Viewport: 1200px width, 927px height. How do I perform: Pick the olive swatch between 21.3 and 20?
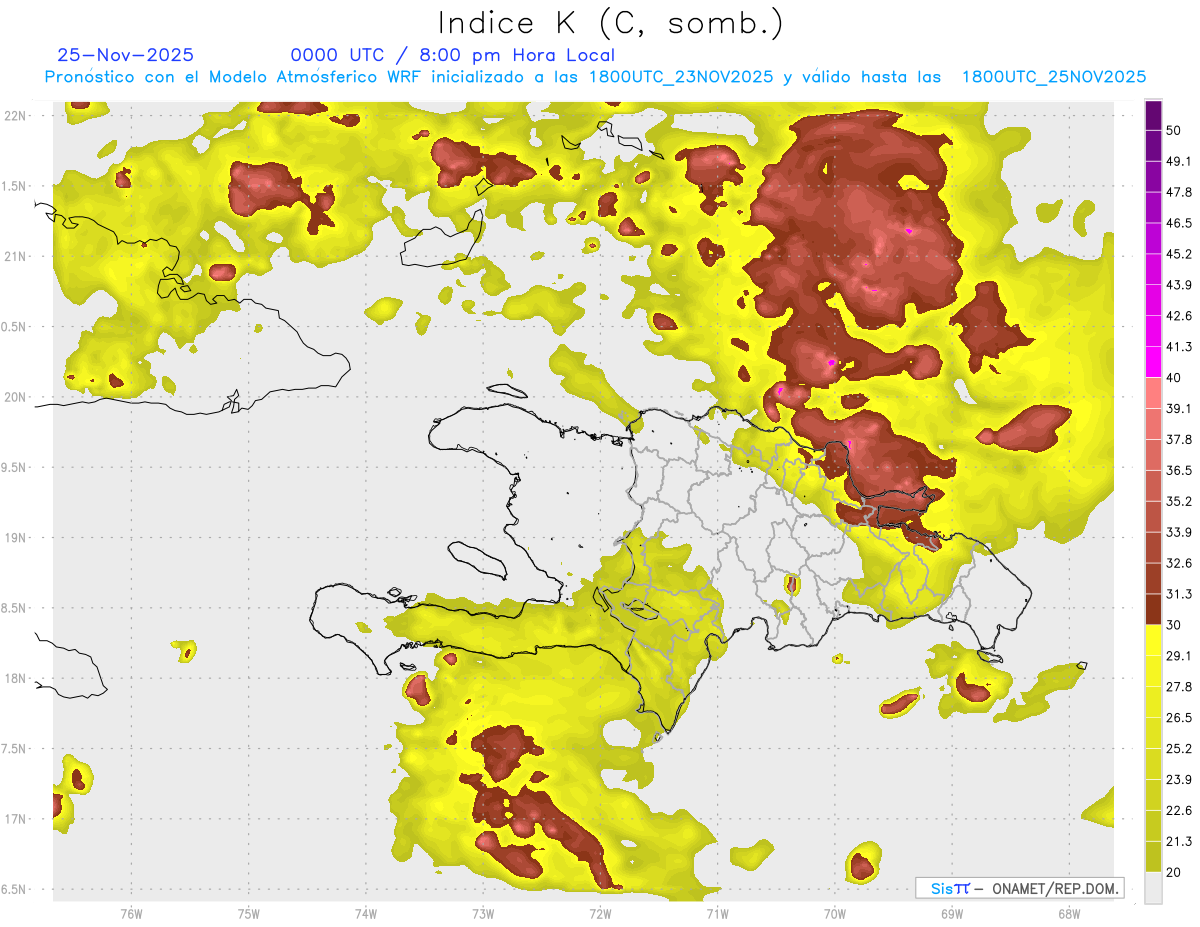point(1154,856)
